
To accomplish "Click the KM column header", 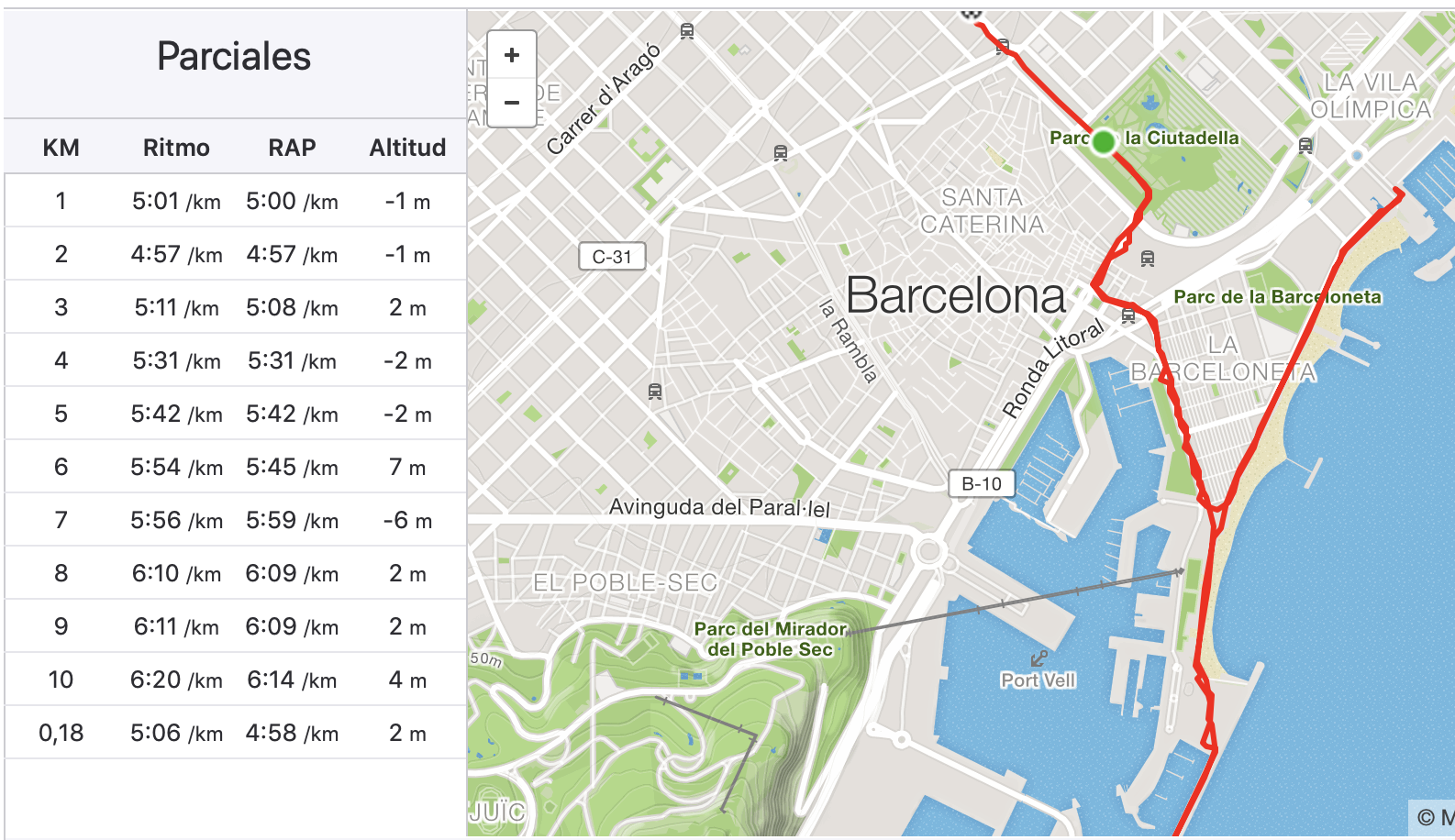I will 61,148.
